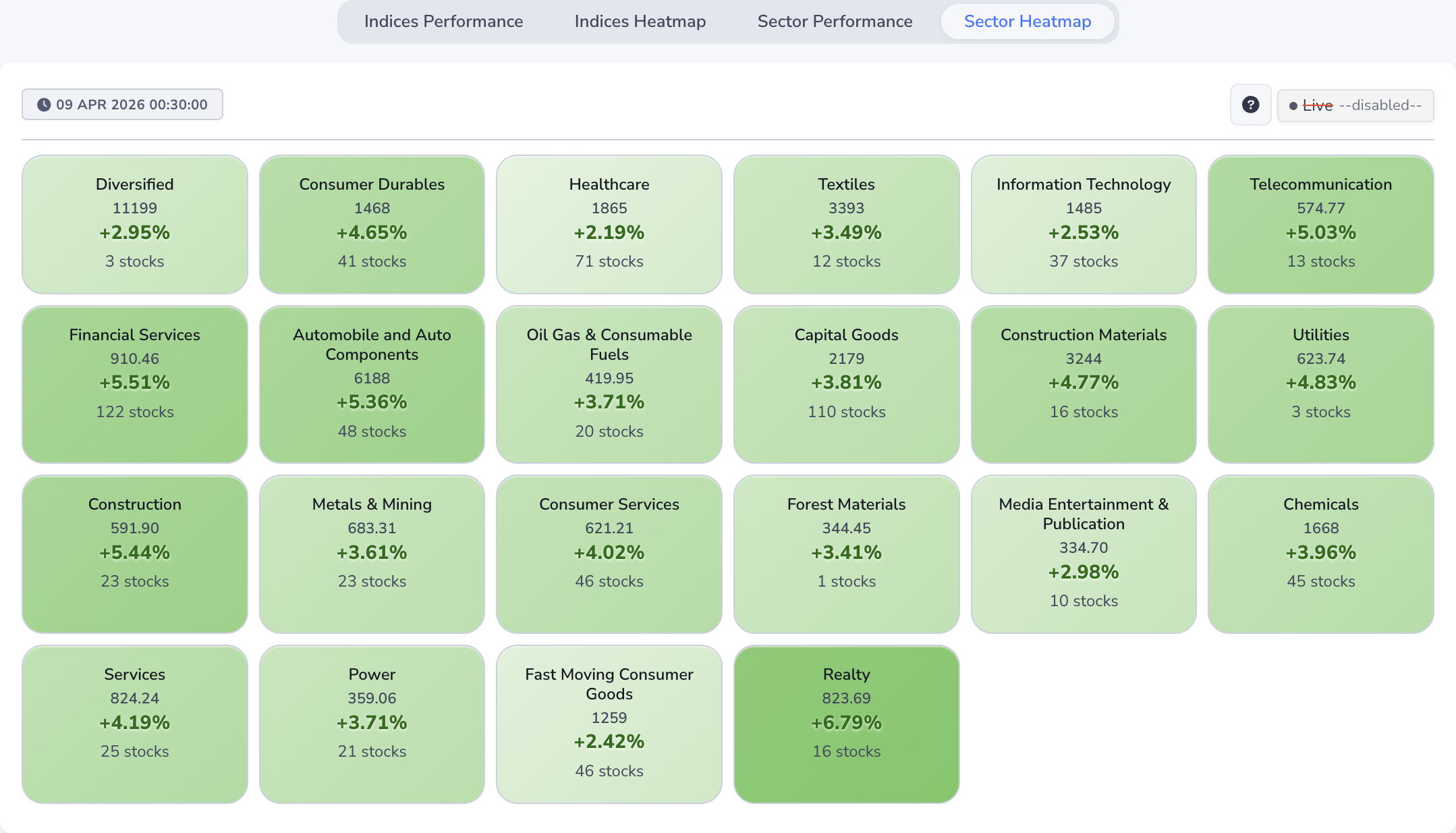
Task: Select the Financial Services sector tile
Action: 135,384
